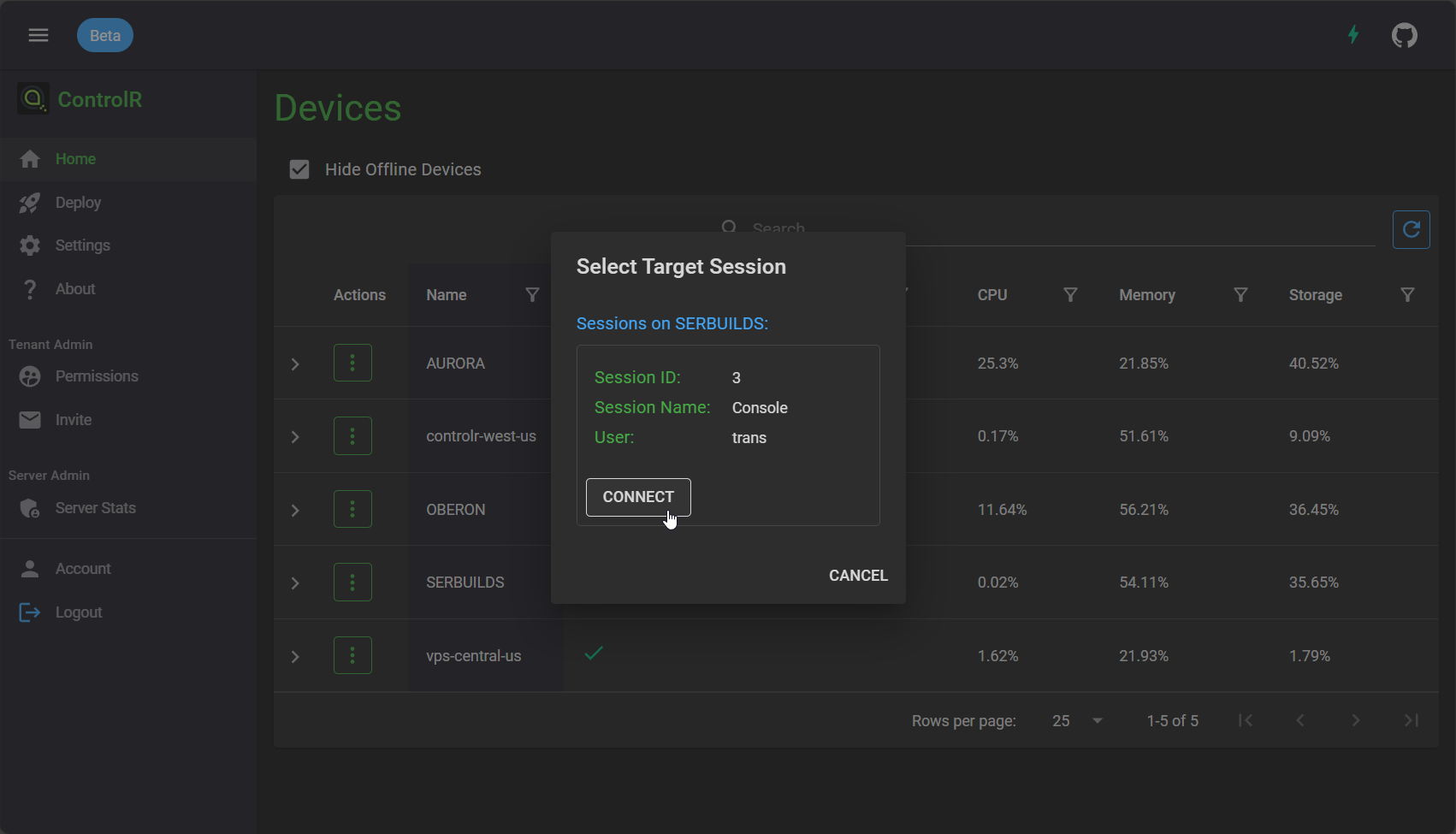
Task: Expand the OBERON device row
Action: 295,510
